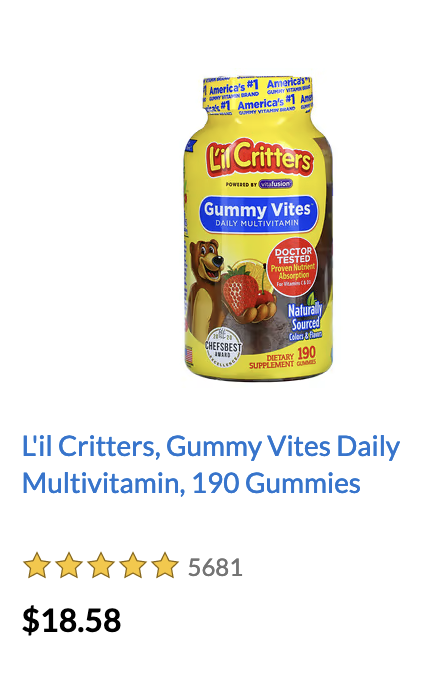Click the fifth gold rating star

(165, 565)
